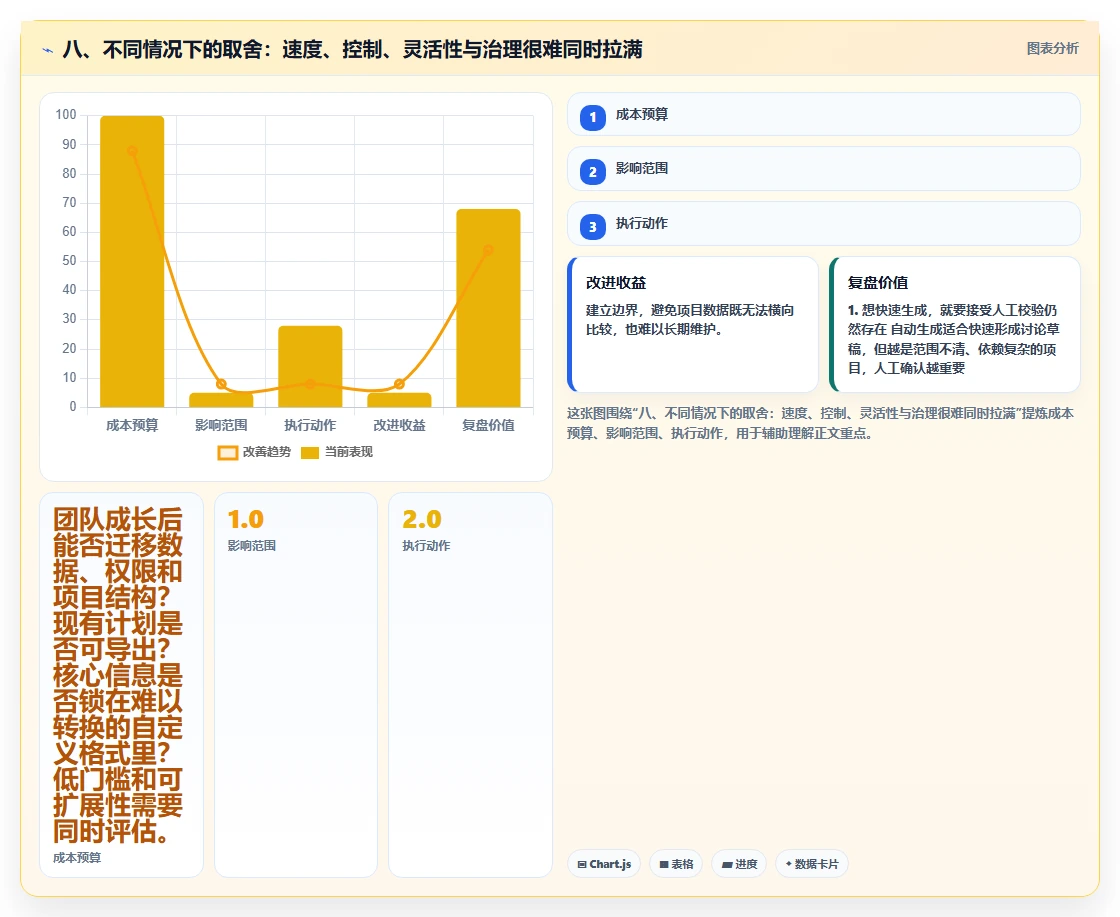Toggle the 当前表现 legend entry
The image size is (1120, 917).
(x=336, y=452)
